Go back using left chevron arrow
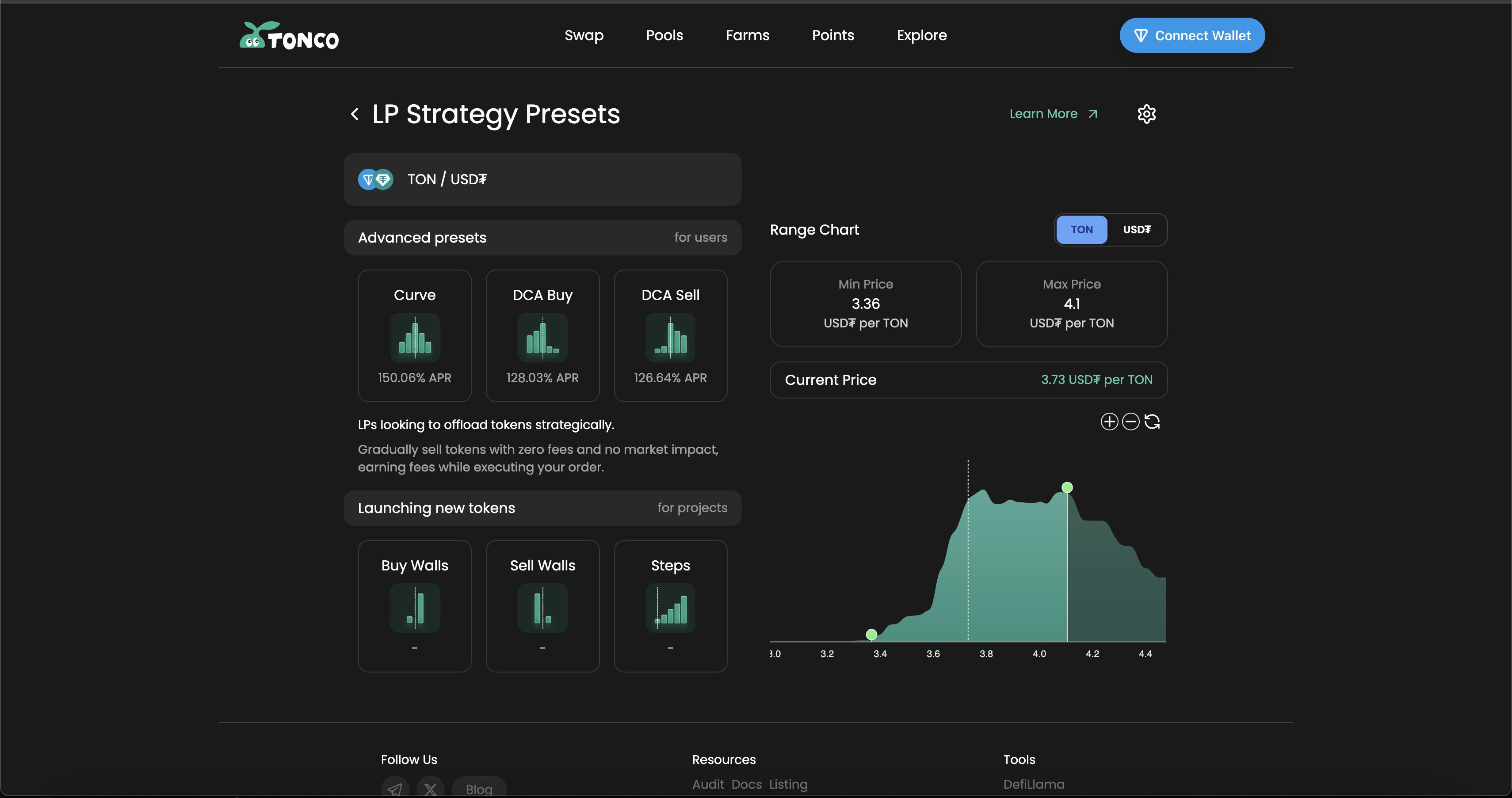The width and height of the screenshot is (1512, 798). 355,114
